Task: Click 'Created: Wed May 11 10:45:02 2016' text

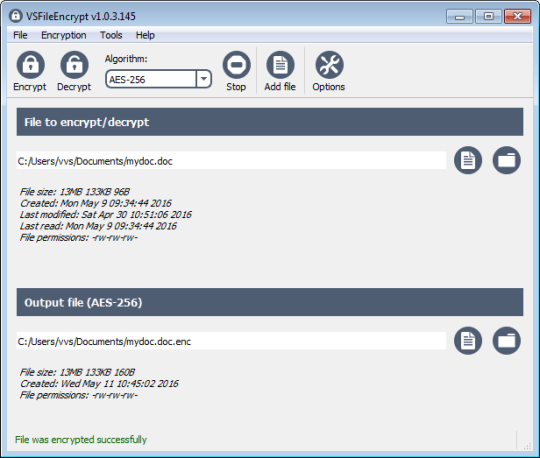Action: [99, 384]
